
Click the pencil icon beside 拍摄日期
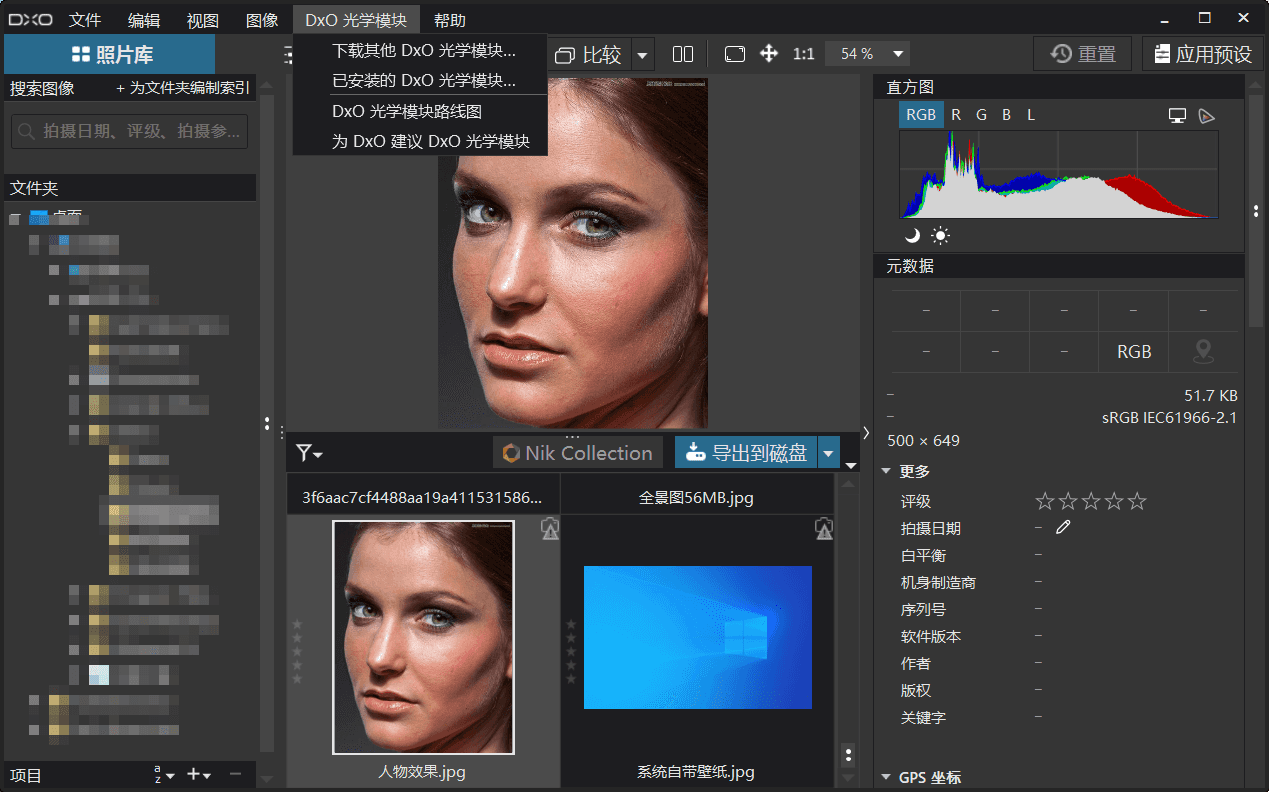(x=1063, y=527)
